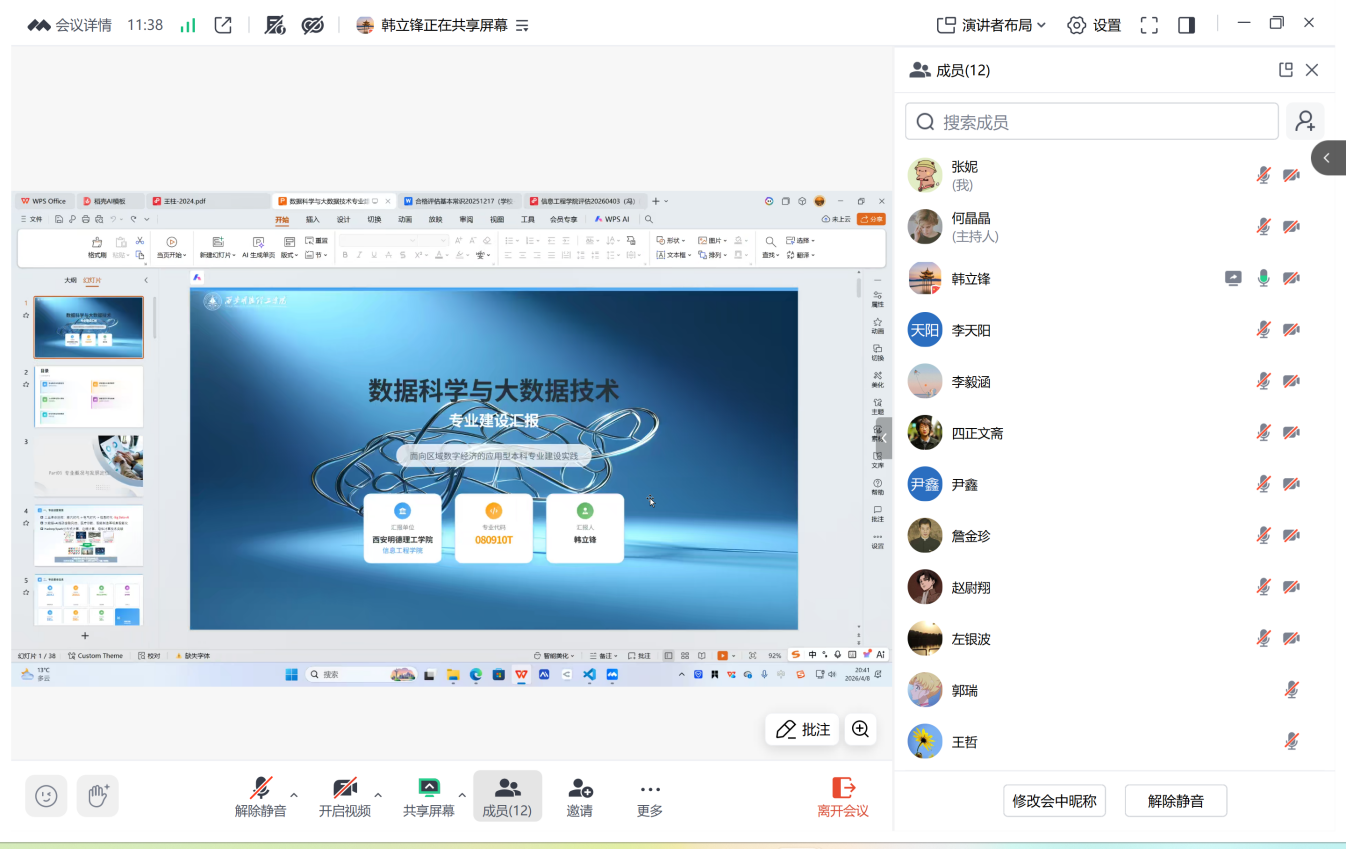This screenshot has width=1346, height=849.
Task: Click 离开会议 to leave meeting
Action: [843, 797]
